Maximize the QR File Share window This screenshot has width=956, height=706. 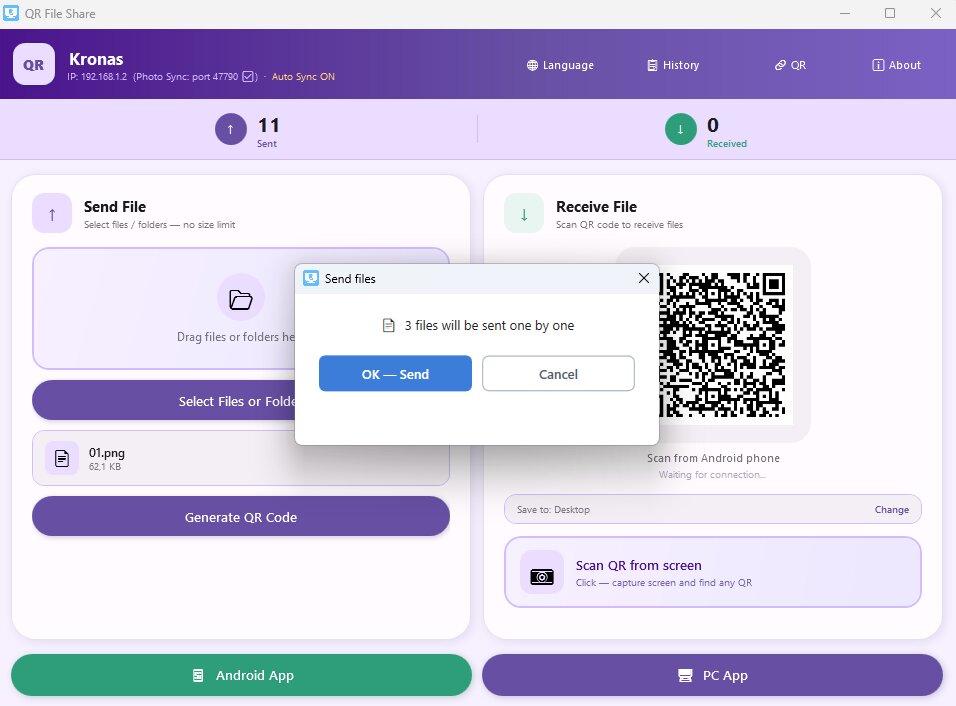(890, 13)
